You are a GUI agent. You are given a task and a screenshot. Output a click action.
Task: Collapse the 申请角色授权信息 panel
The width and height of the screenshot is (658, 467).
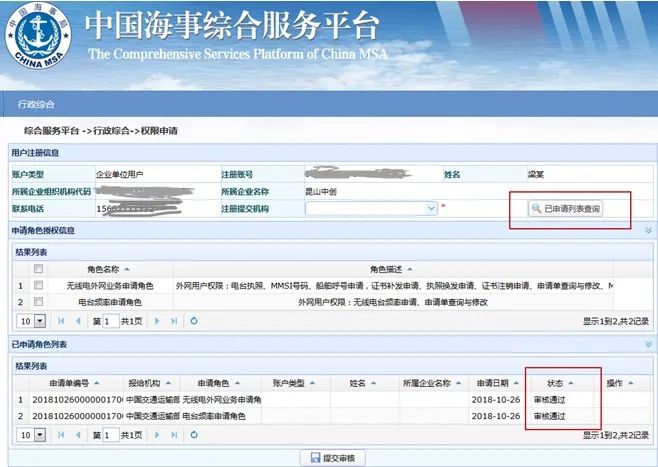(x=648, y=230)
